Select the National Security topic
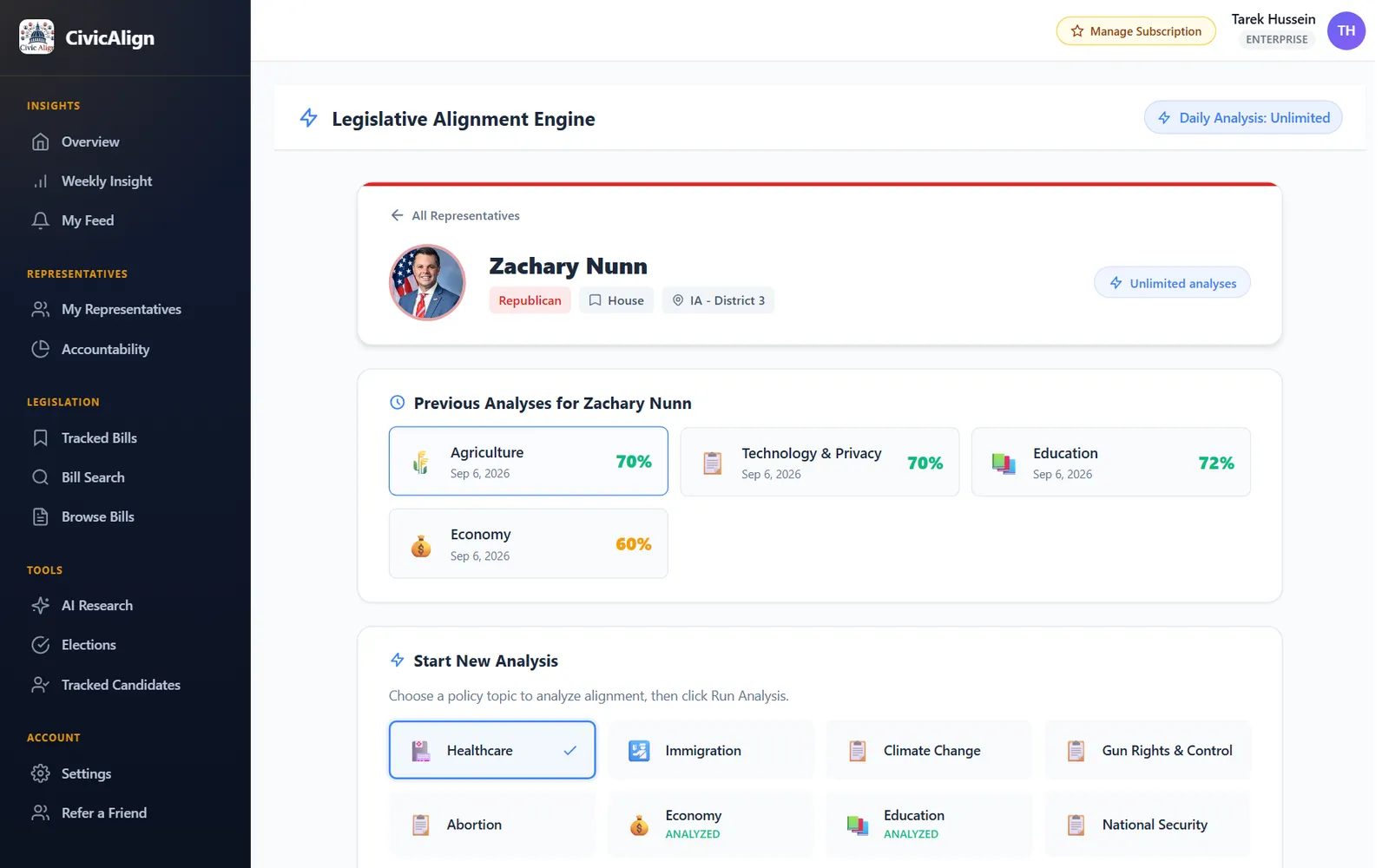 [1148, 825]
